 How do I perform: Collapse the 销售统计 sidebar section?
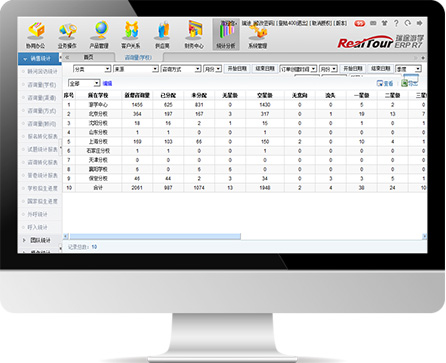click(39, 59)
